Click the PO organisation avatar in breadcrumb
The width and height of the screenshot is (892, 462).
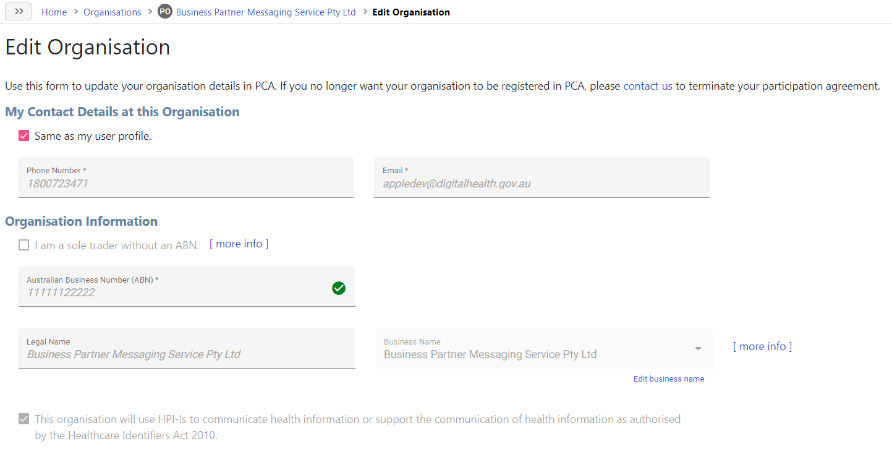point(165,11)
